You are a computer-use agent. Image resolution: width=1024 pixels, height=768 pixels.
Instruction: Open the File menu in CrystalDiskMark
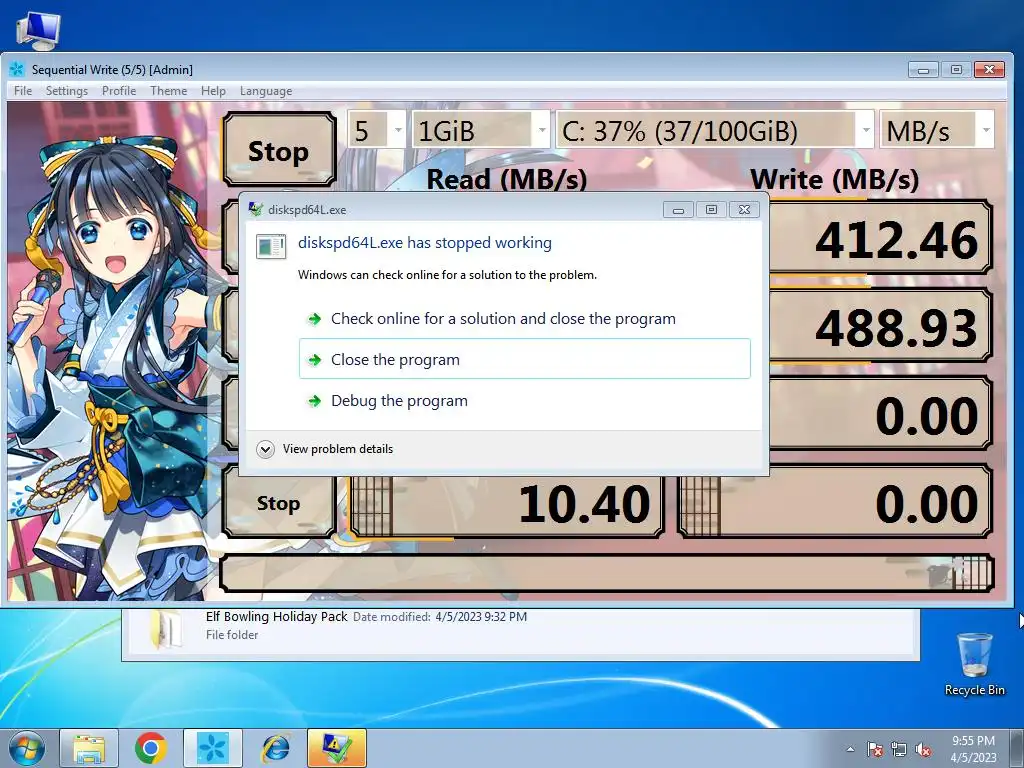pos(23,91)
